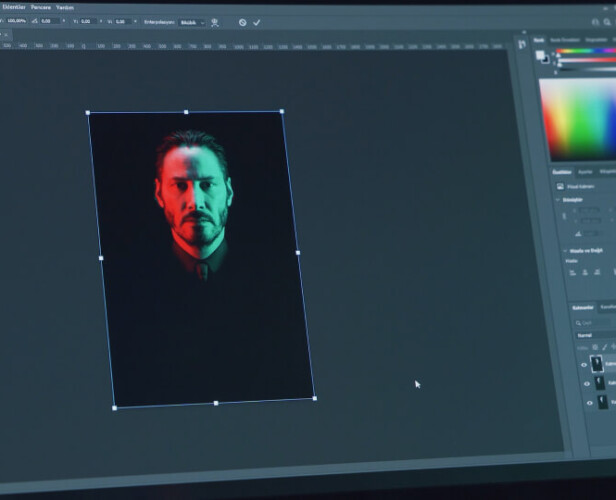616x500 pixels.
Task: Commit the transform with the checkmark icon
Action: pyautogui.click(x=257, y=22)
